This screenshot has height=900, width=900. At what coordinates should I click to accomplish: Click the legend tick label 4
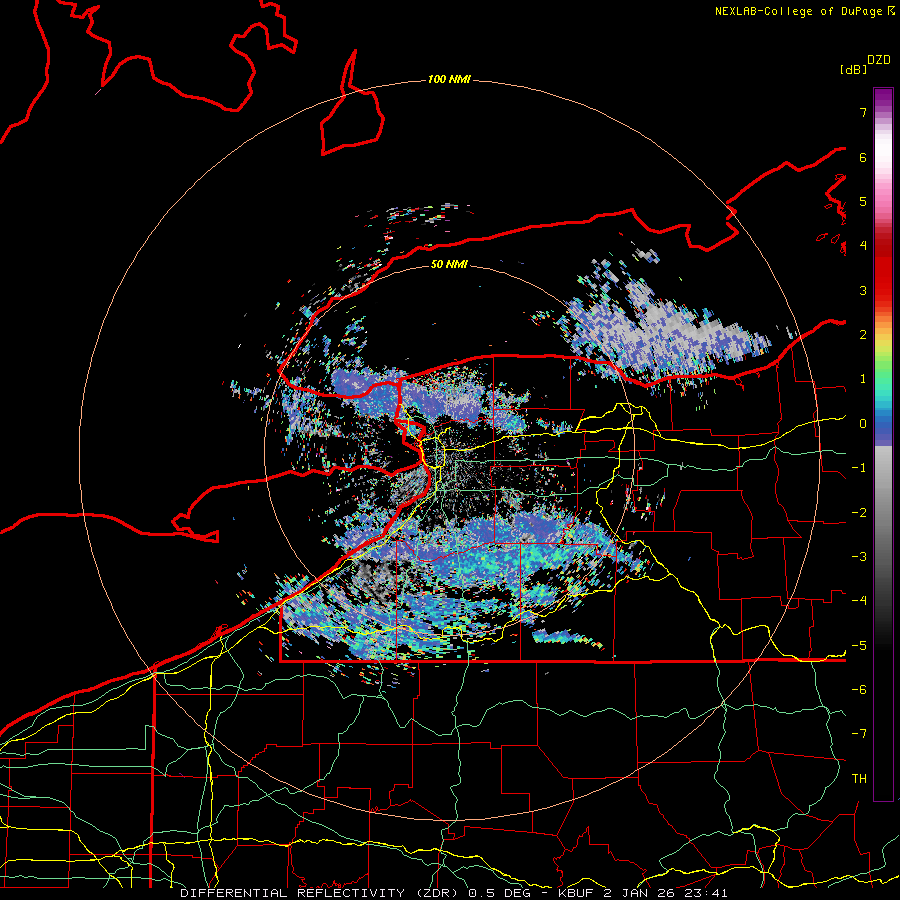coord(863,246)
